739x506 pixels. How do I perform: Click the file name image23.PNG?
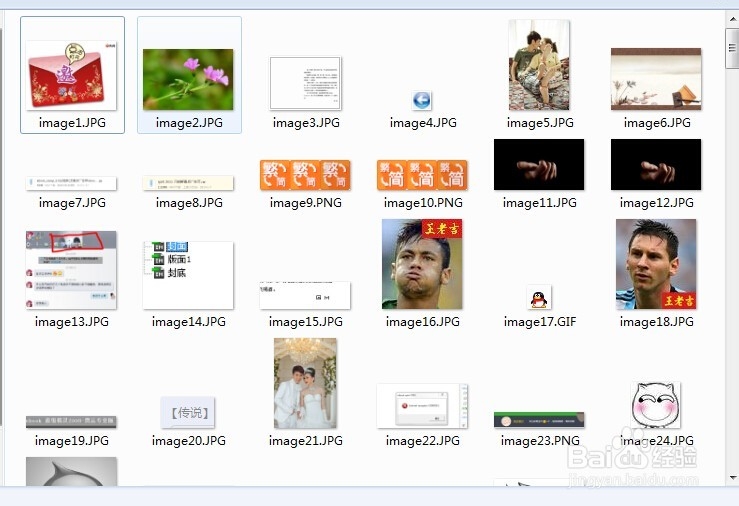coord(540,441)
